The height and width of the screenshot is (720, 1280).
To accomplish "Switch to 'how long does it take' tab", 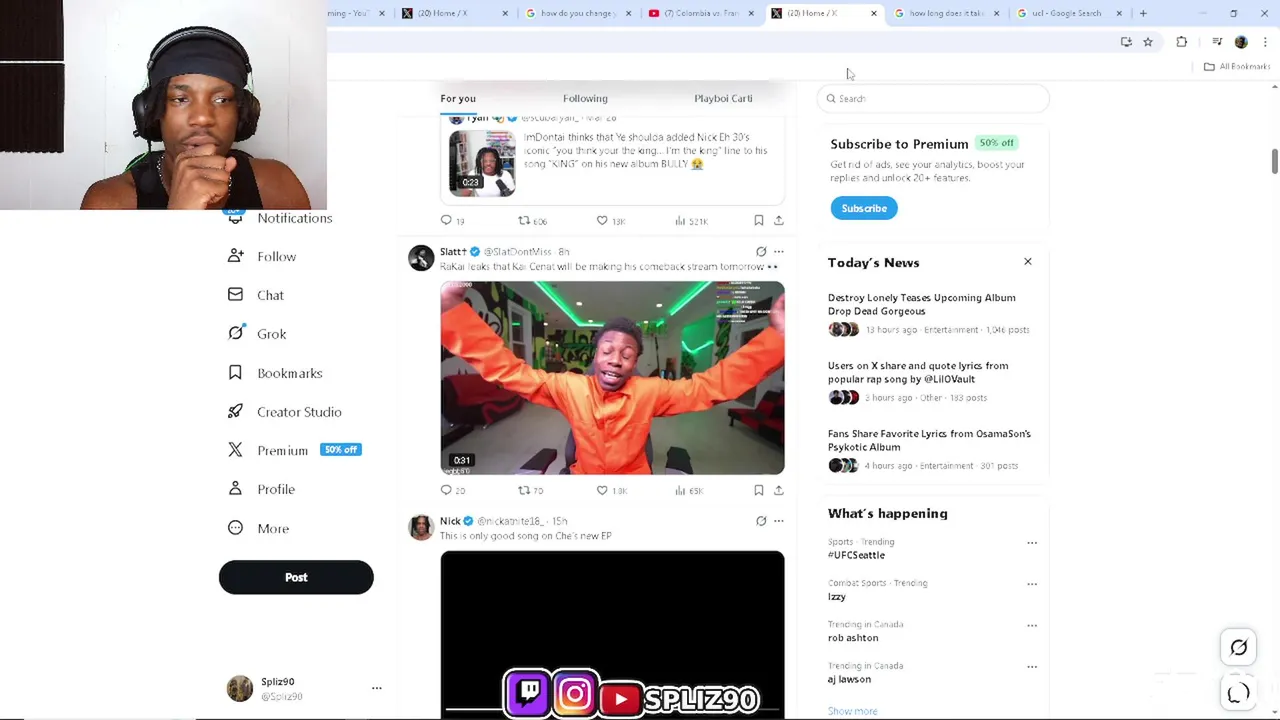I will [x=945, y=13].
